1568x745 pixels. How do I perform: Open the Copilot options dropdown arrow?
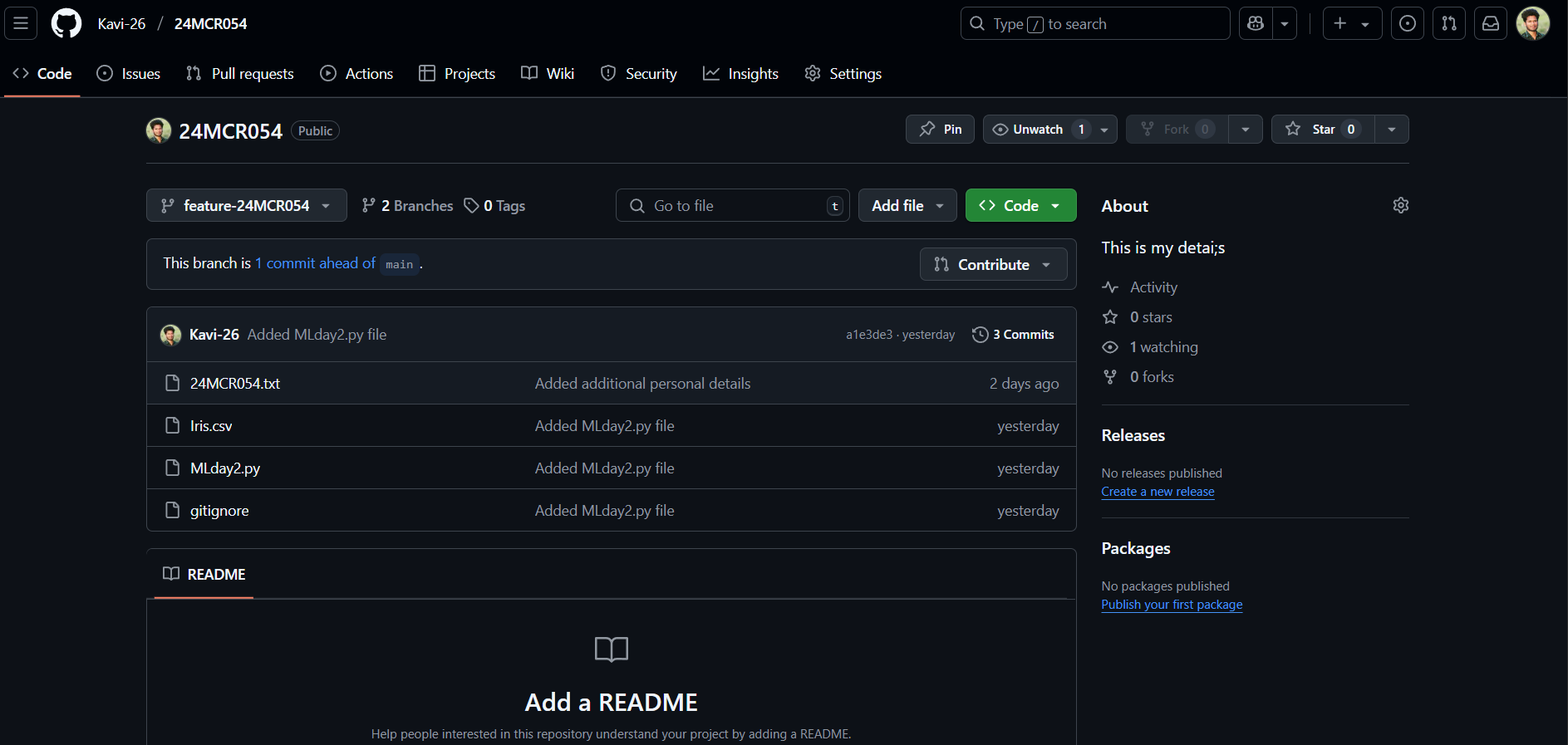[x=1285, y=23]
